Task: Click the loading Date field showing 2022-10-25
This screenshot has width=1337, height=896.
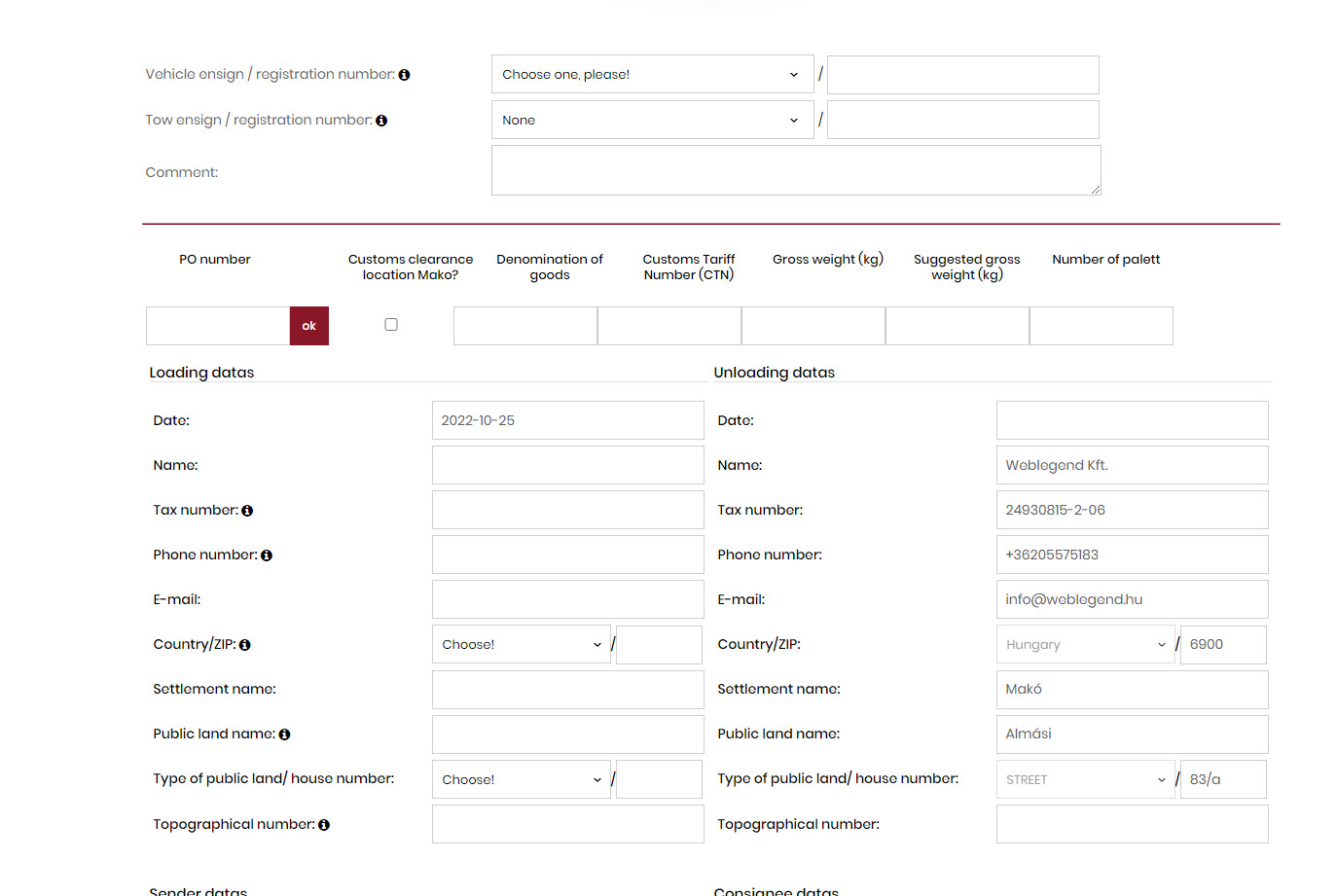Action: [567, 421]
